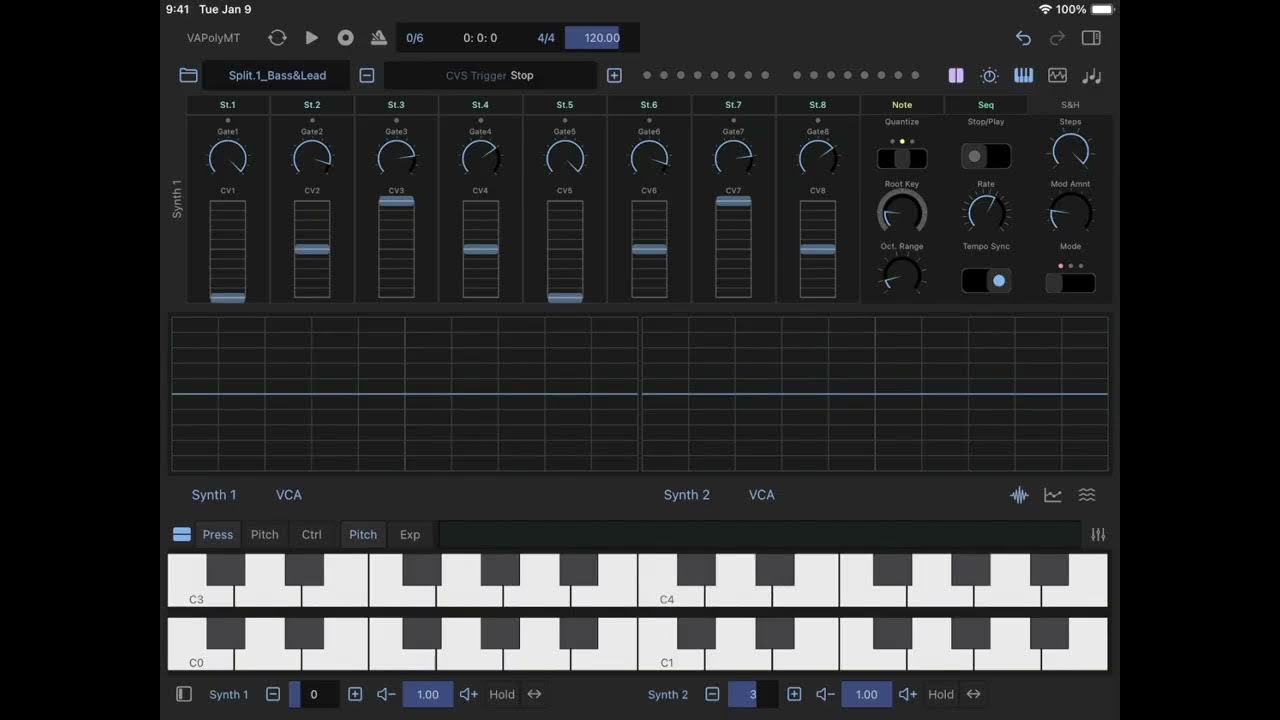Raise Synth 1 volume speaker icon

tap(469, 694)
